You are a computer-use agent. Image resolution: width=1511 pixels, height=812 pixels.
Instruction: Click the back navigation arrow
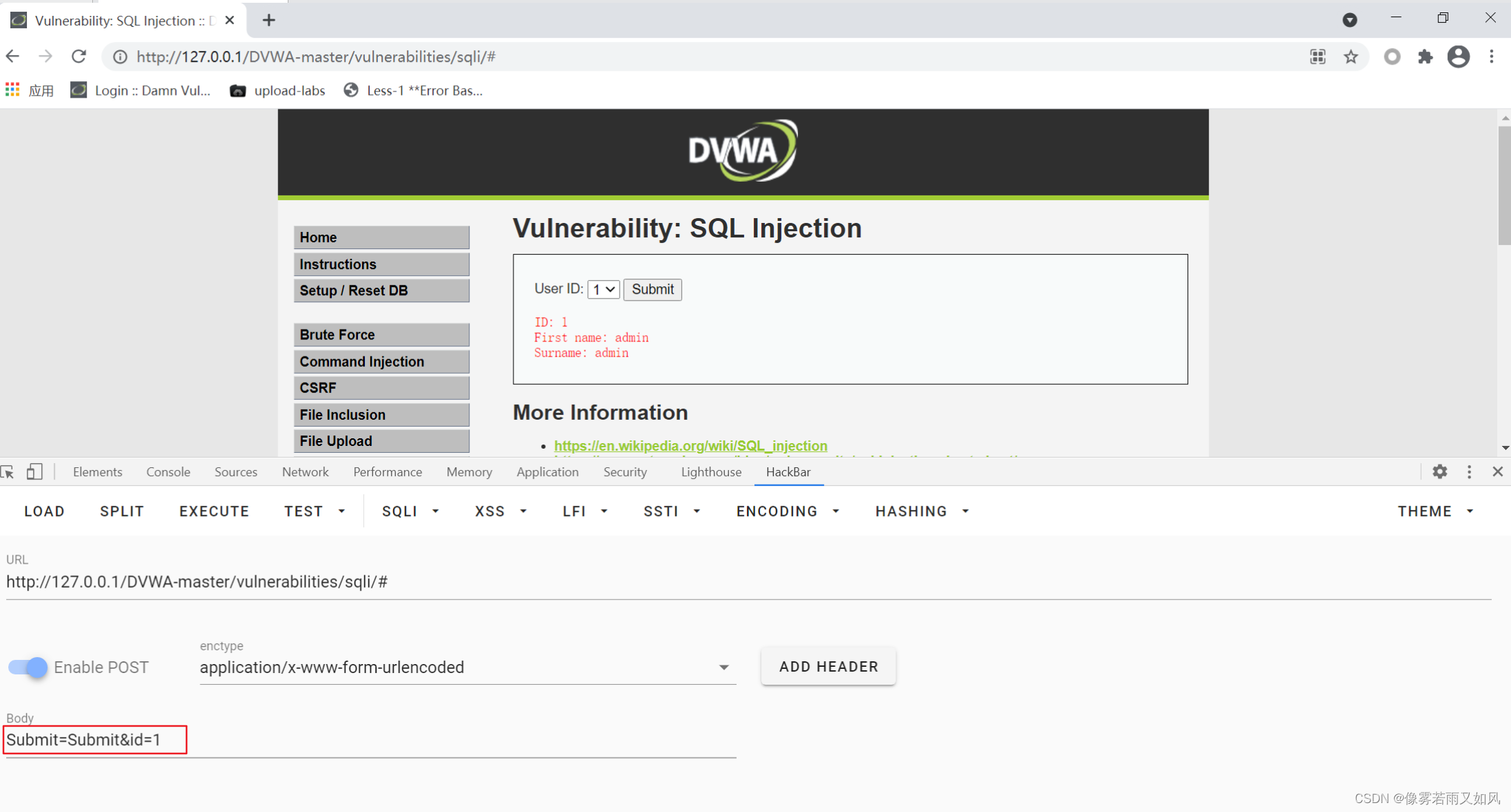[x=12, y=56]
